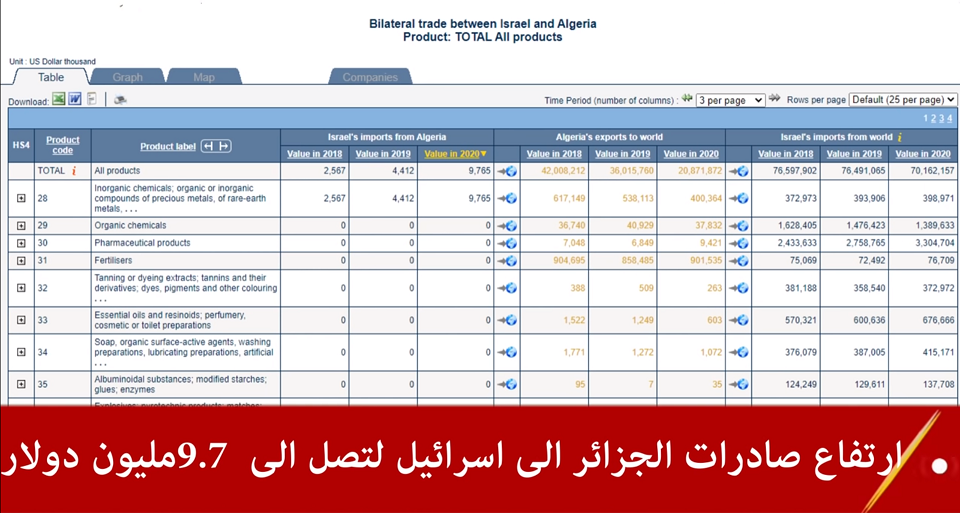Go to results page 2
Screen dimensions: 960x513
[x=934, y=119]
